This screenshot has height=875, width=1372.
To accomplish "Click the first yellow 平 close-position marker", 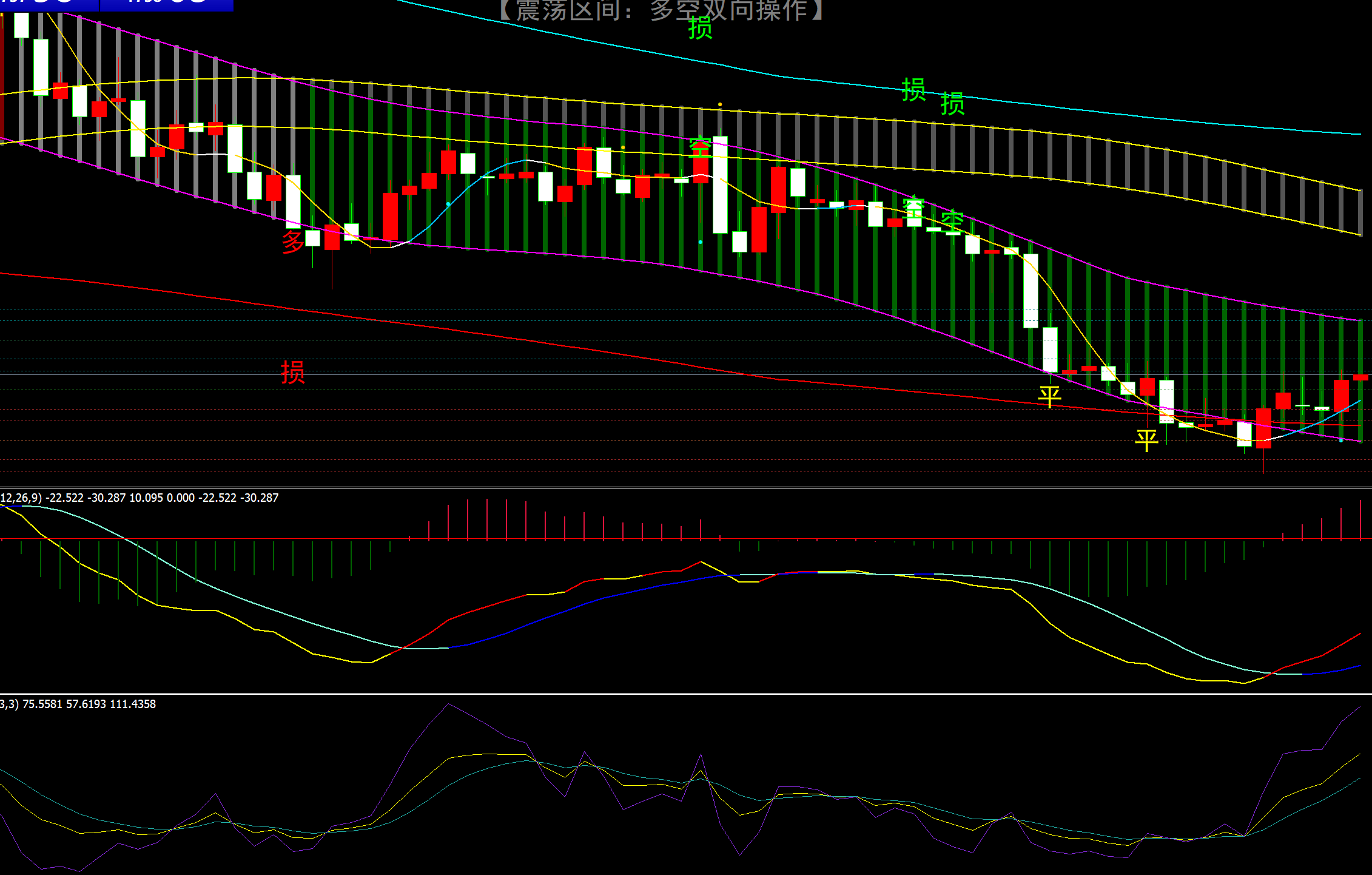I will pos(1049,396).
